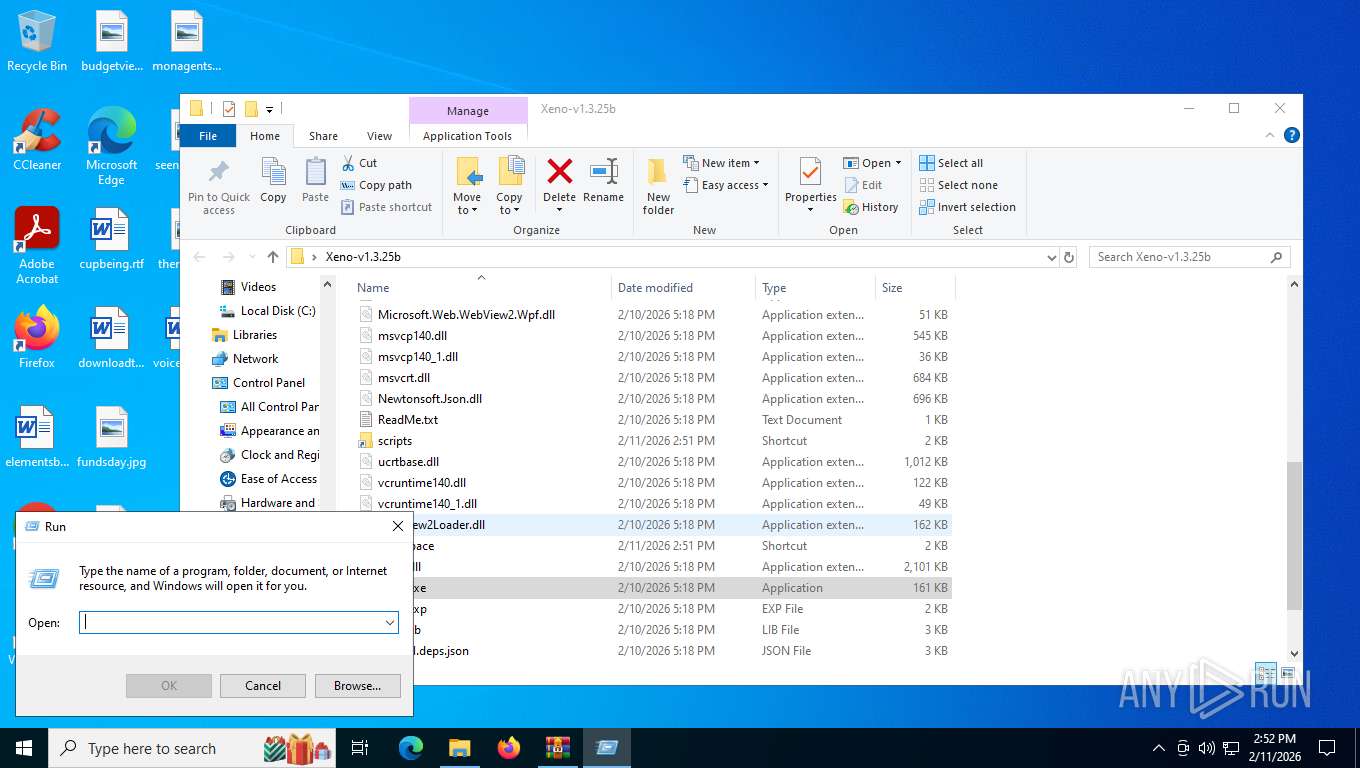
Task: Click Select none in ribbon
Action: coord(958,185)
